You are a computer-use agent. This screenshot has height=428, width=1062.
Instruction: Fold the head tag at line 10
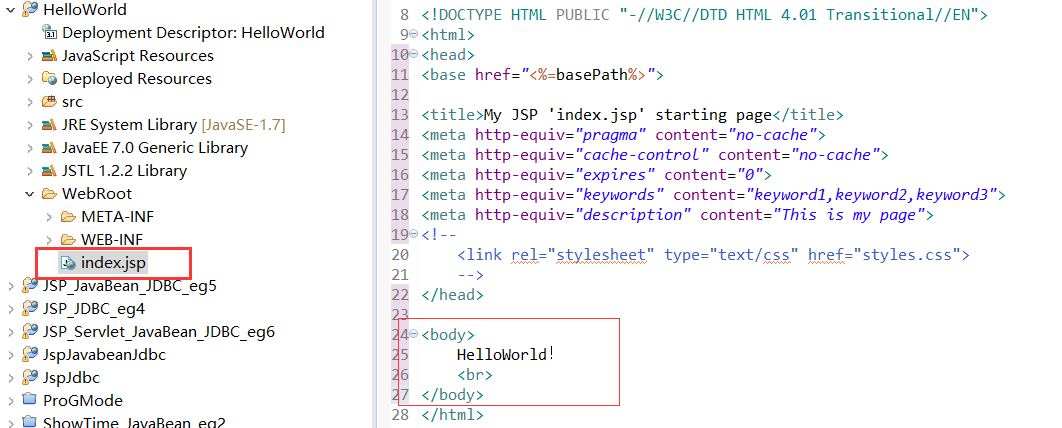[x=414, y=54]
